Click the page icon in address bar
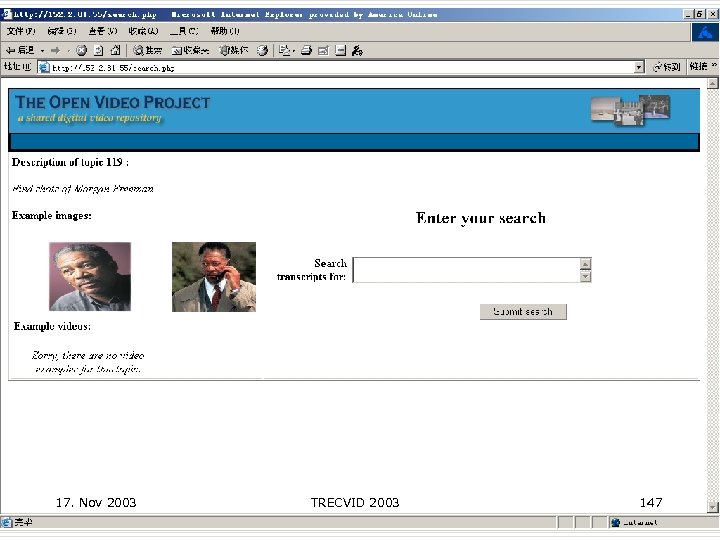The width and height of the screenshot is (720, 540). pos(44,68)
